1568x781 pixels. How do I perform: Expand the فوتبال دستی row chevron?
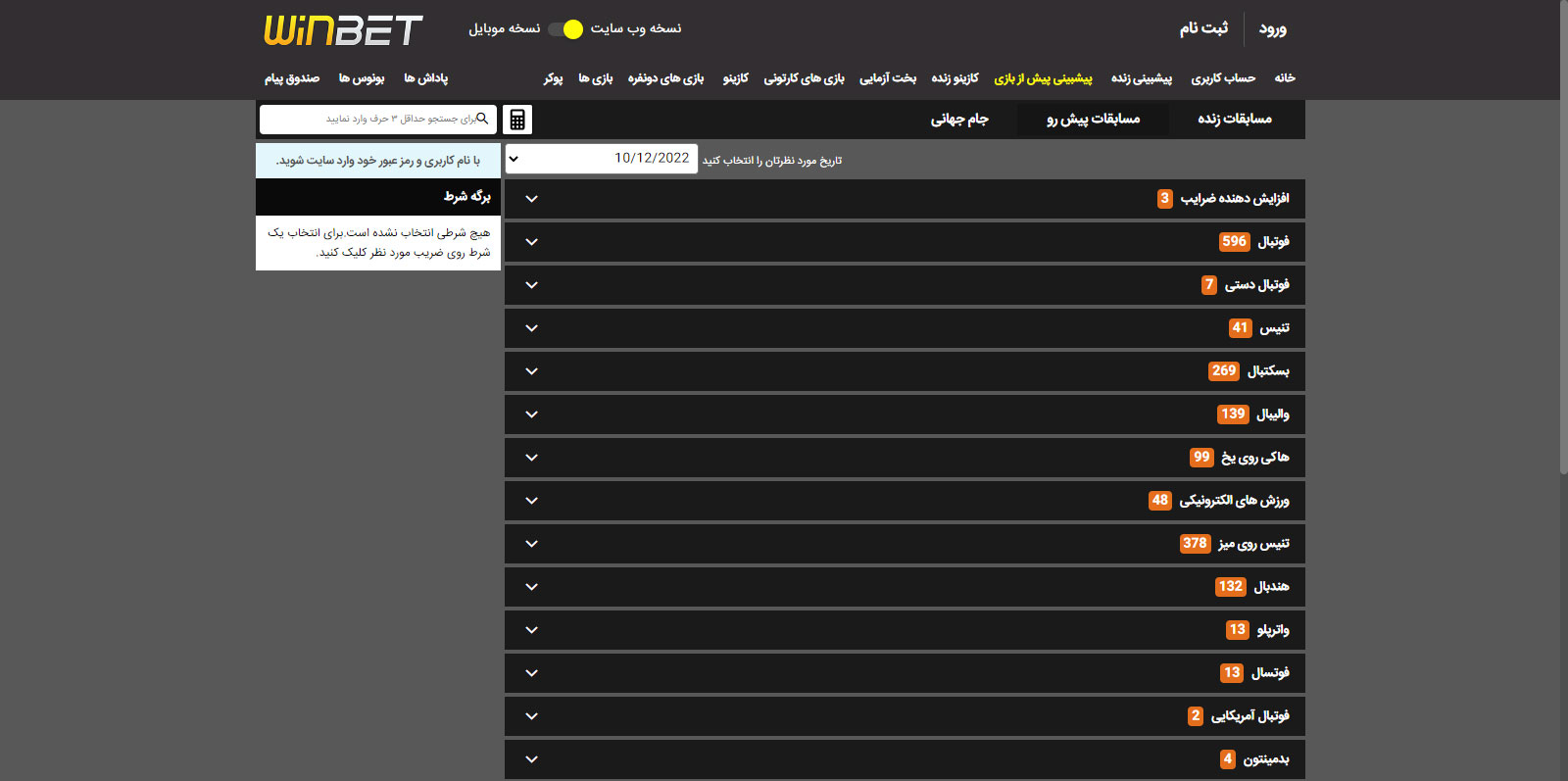coord(531,285)
